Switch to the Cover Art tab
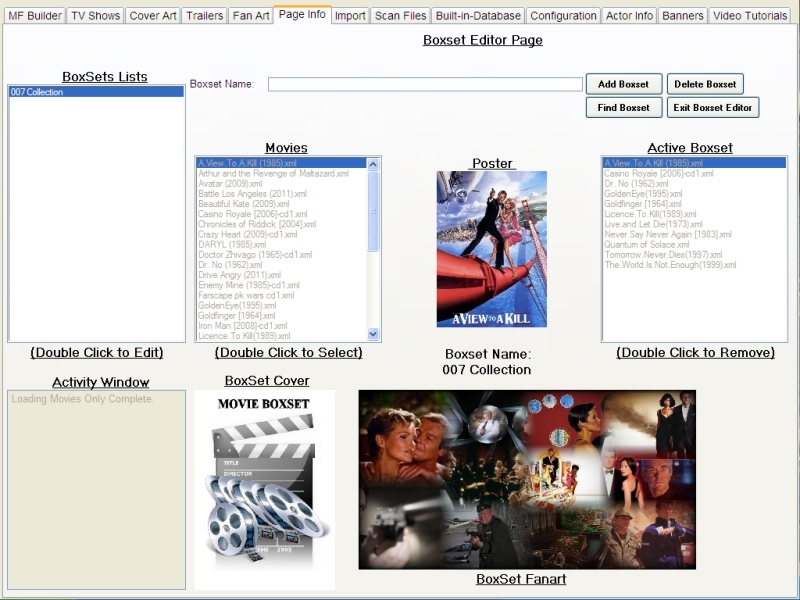The width and height of the screenshot is (800, 600). 152,16
